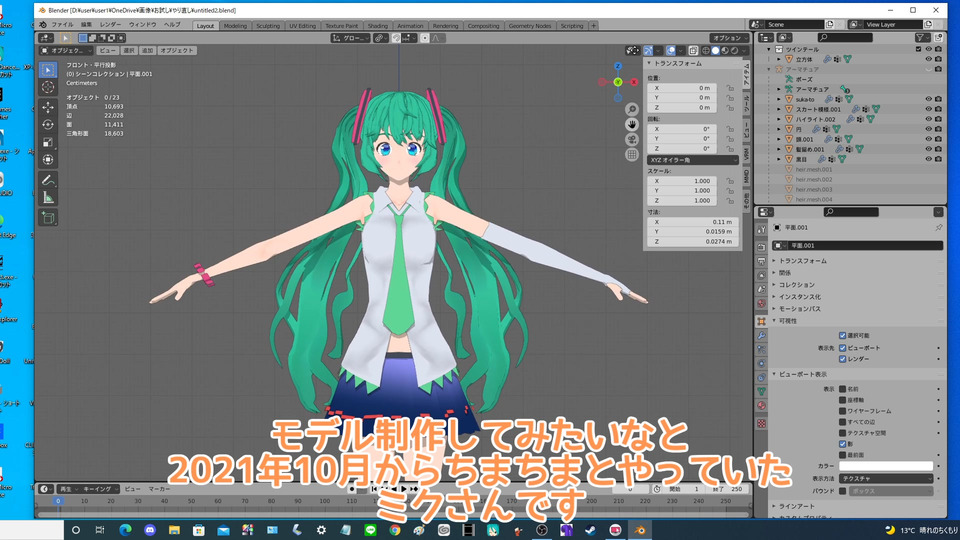
Task: Open the ファイル menu
Action: (x=62, y=24)
